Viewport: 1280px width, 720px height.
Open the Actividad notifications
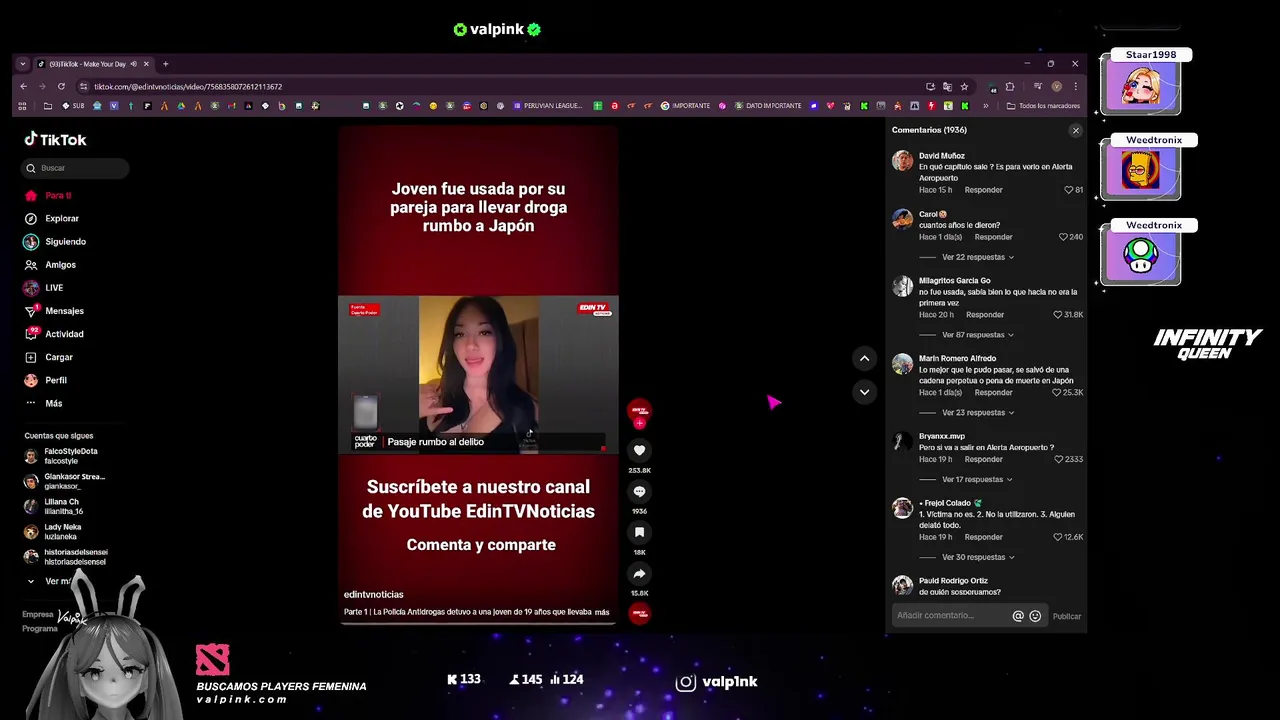pyautogui.click(x=54, y=333)
